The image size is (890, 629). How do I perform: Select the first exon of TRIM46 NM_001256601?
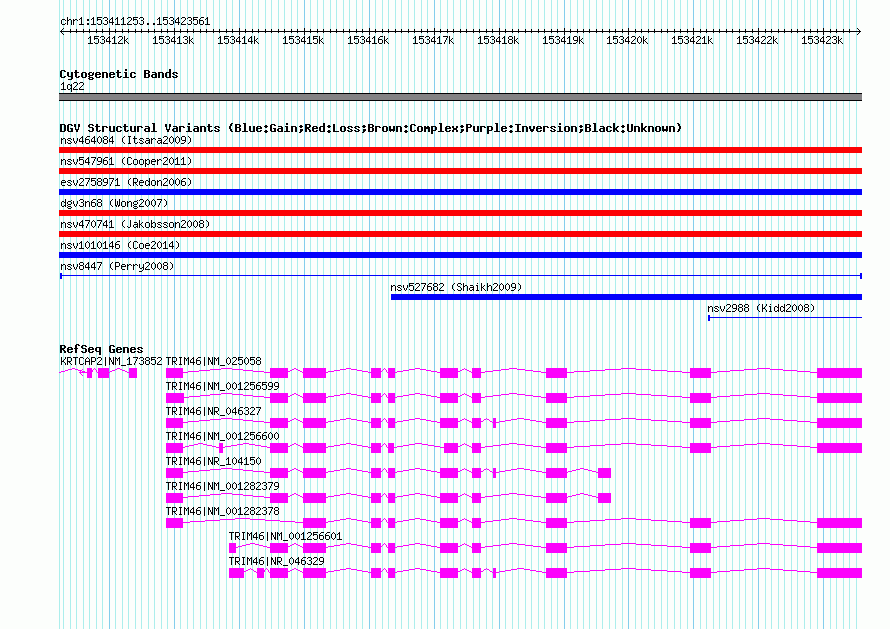click(232, 548)
